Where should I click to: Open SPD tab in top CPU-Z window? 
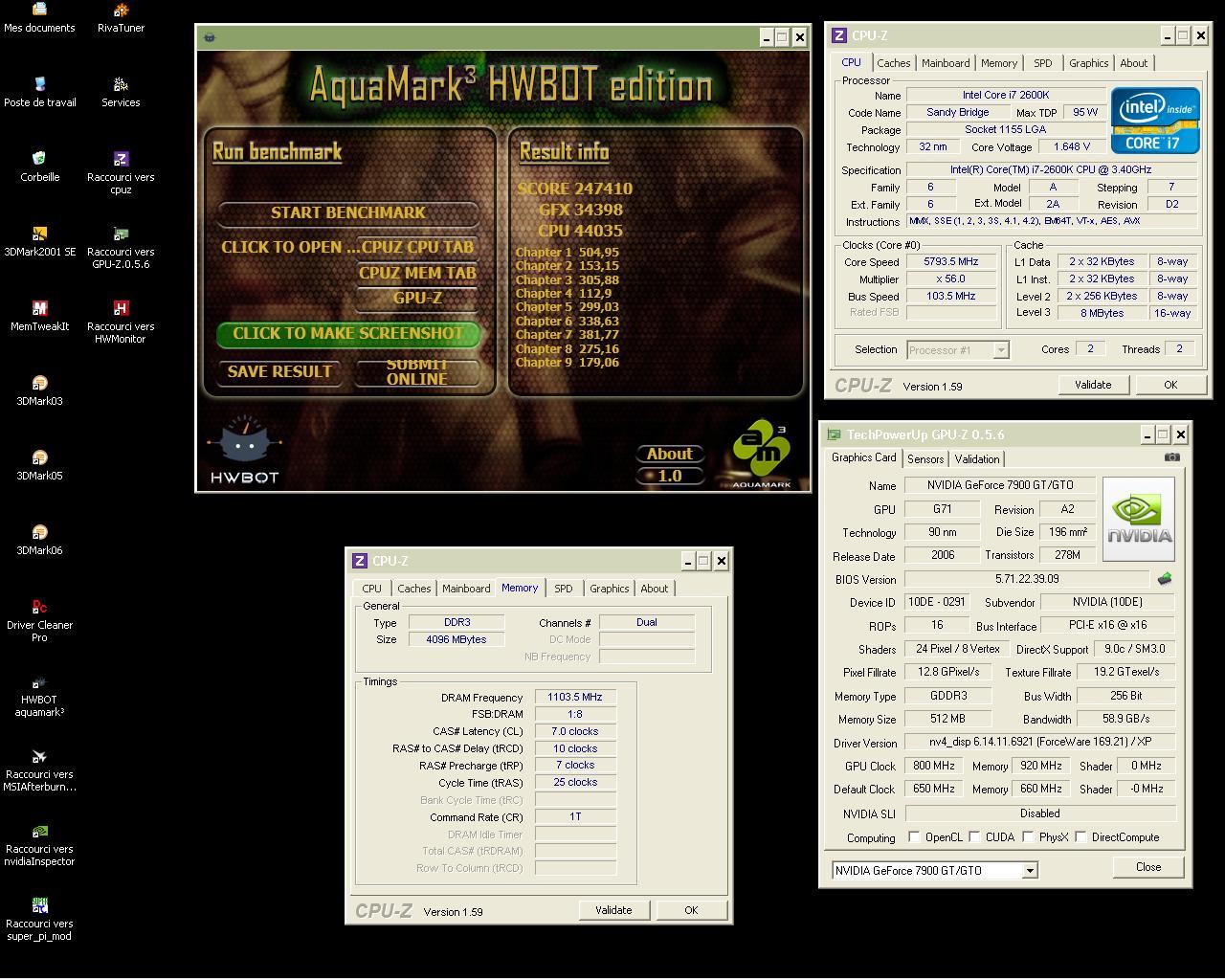[x=1042, y=63]
